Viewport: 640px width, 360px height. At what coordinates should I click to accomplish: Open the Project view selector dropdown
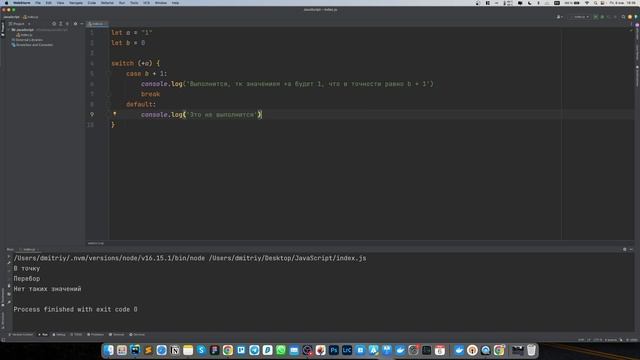(19, 24)
